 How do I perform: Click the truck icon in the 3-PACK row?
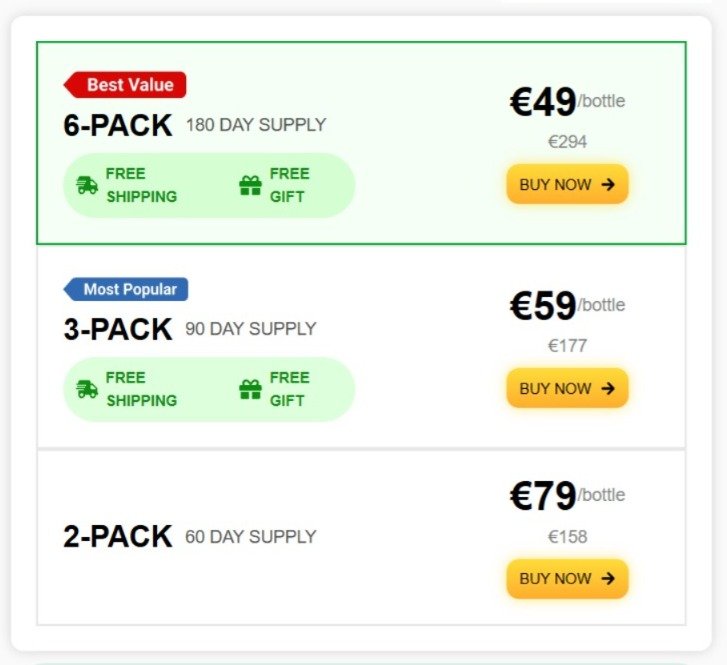click(x=87, y=389)
